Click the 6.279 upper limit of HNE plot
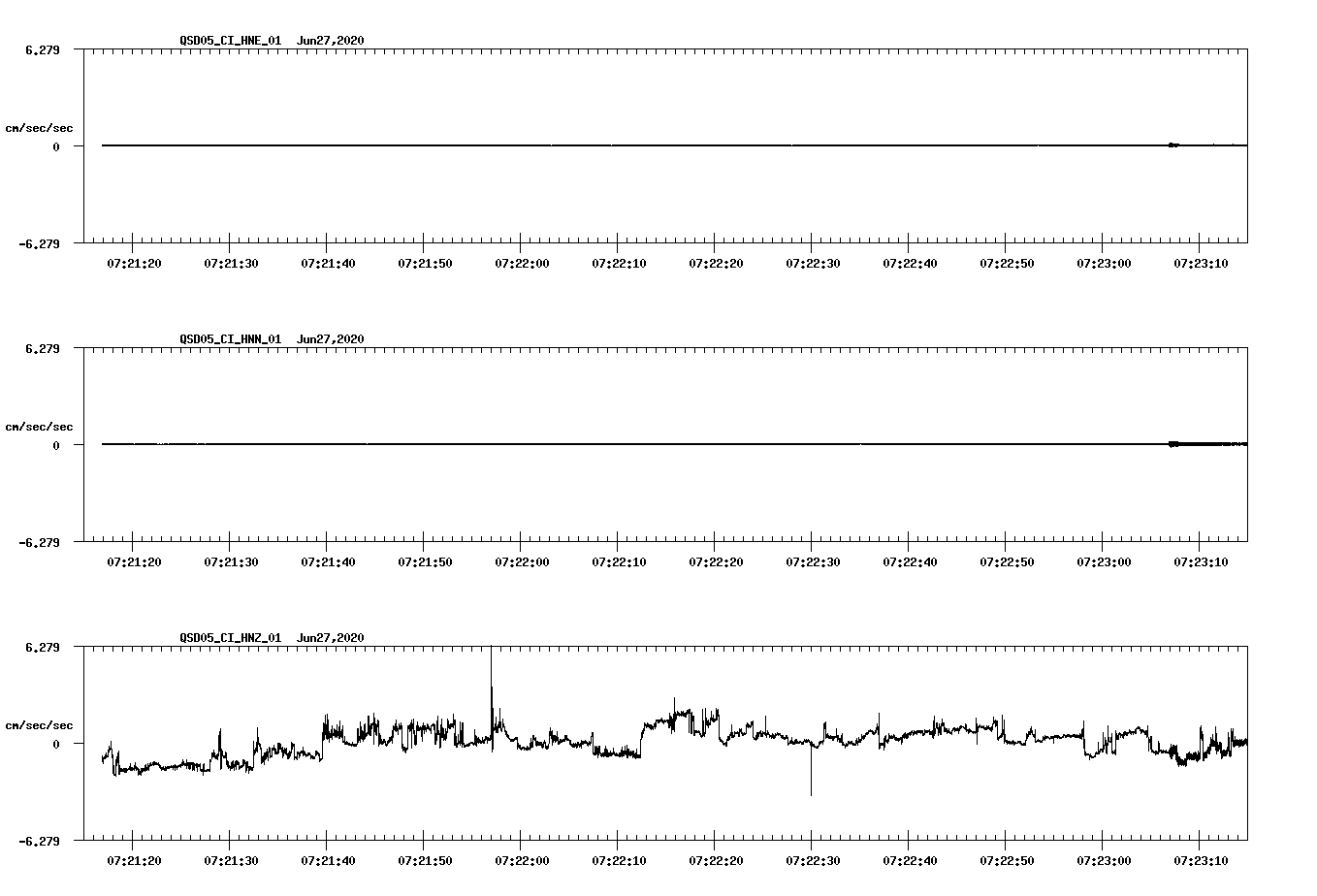 43,49
